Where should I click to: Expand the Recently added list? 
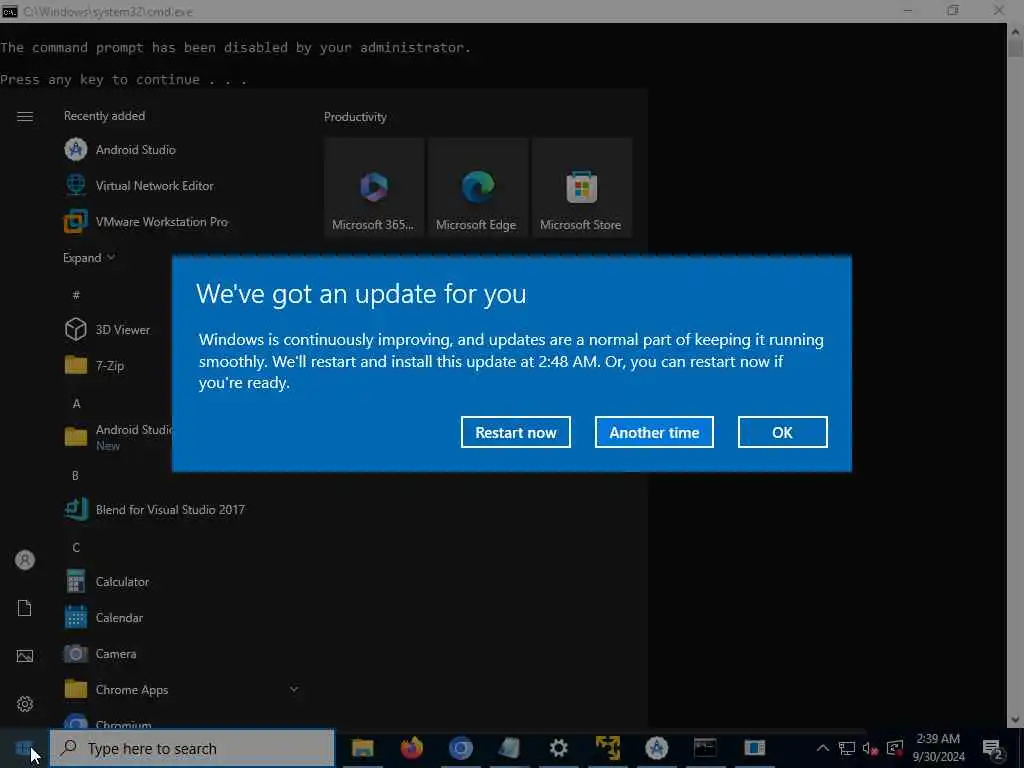click(x=89, y=257)
